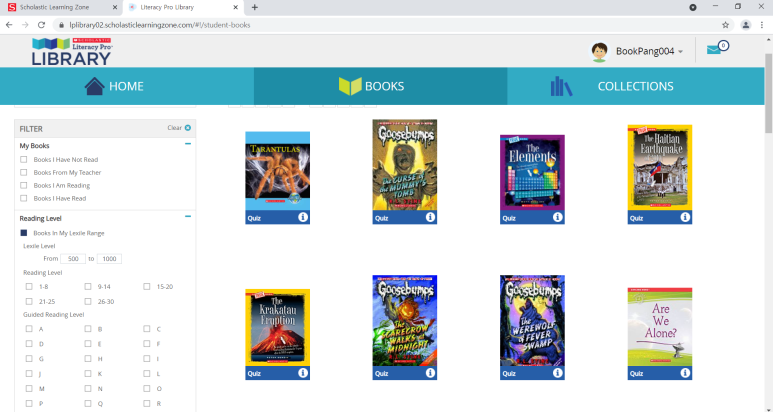Viewport: 773px width, 412px height.
Task: Check reading level 15-20
Action: (x=146, y=286)
